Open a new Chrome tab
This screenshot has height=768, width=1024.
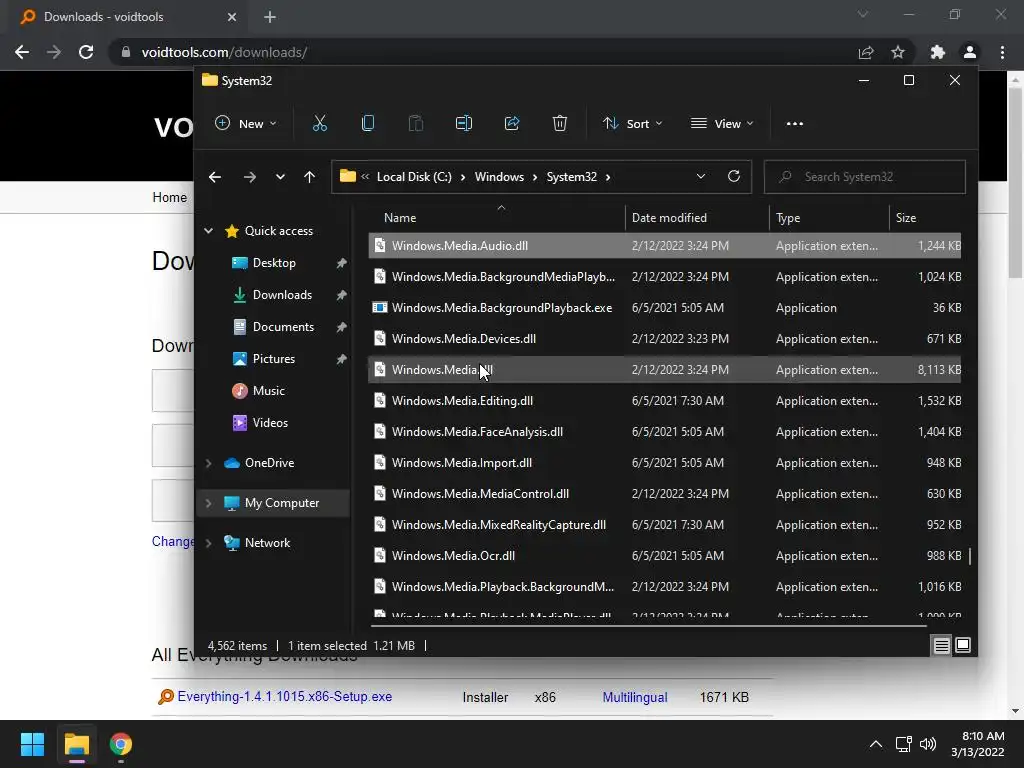click(x=270, y=17)
